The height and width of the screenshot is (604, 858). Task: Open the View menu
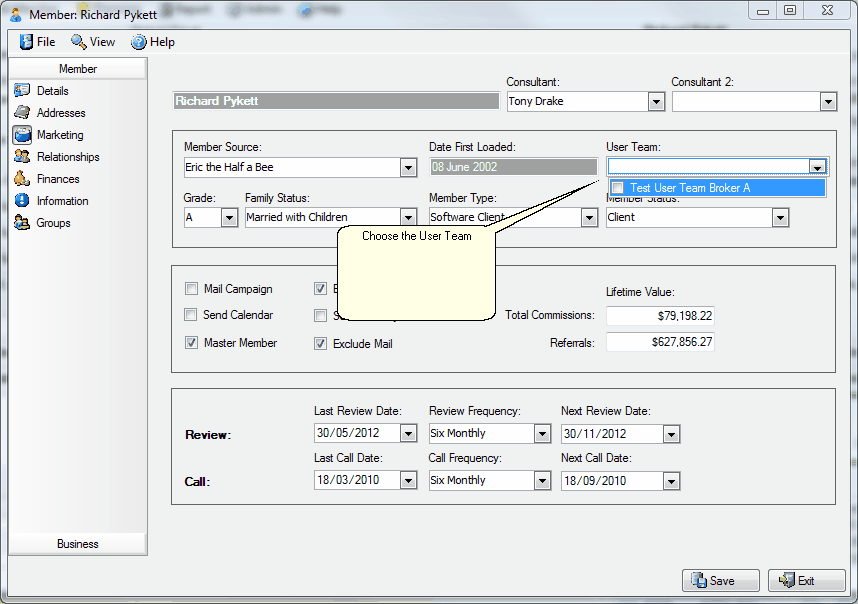(x=93, y=42)
